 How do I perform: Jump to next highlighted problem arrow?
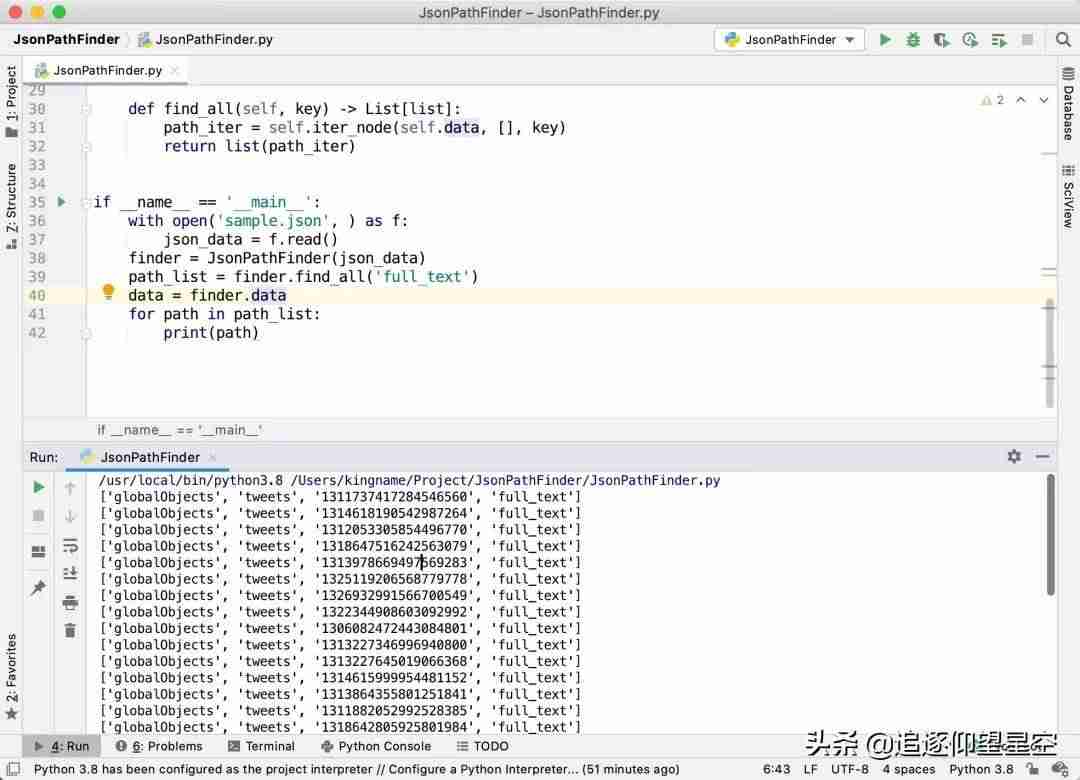[x=1043, y=101]
